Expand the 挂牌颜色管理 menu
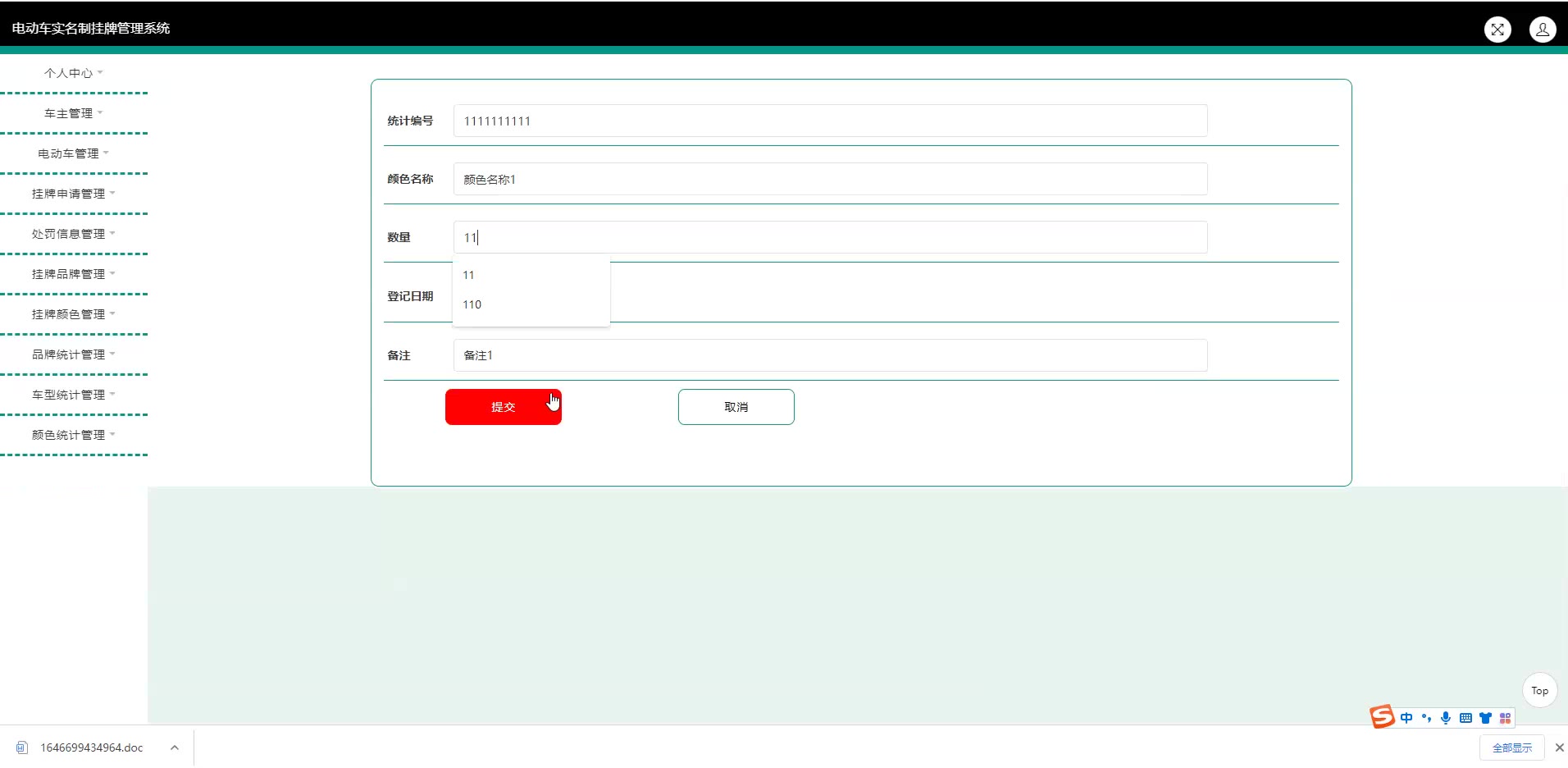This screenshot has height=768, width=1568. click(74, 314)
